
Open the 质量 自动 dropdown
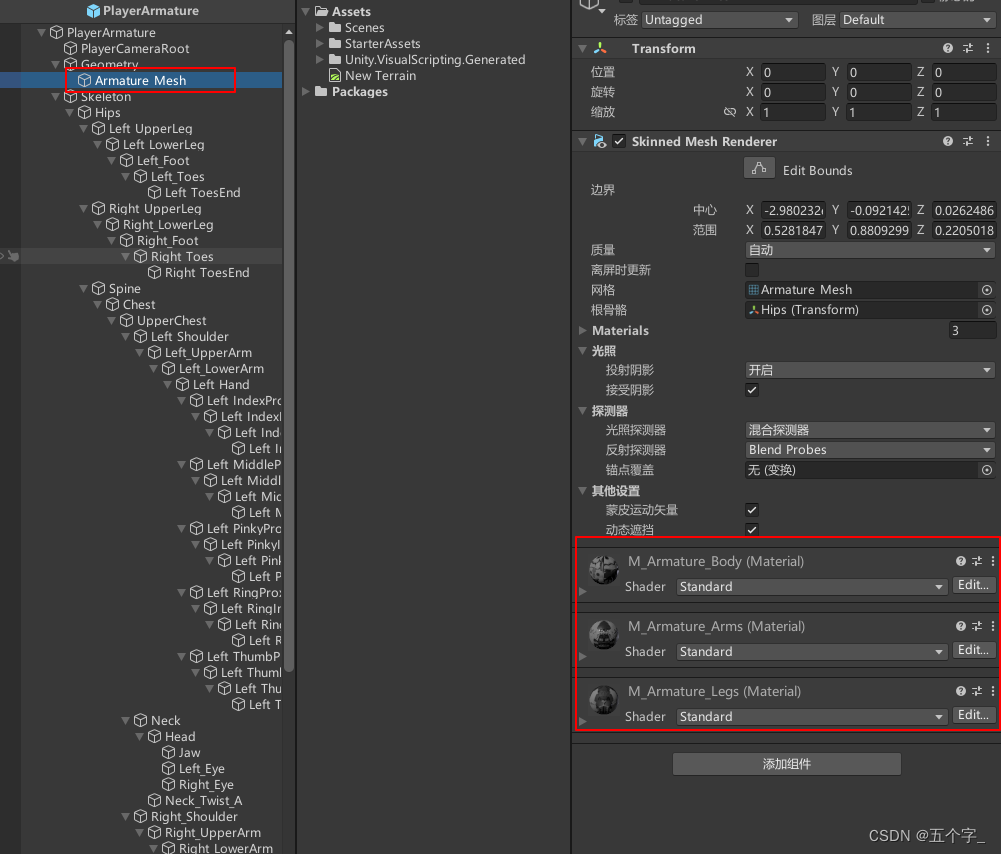click(x=869, y=250)
